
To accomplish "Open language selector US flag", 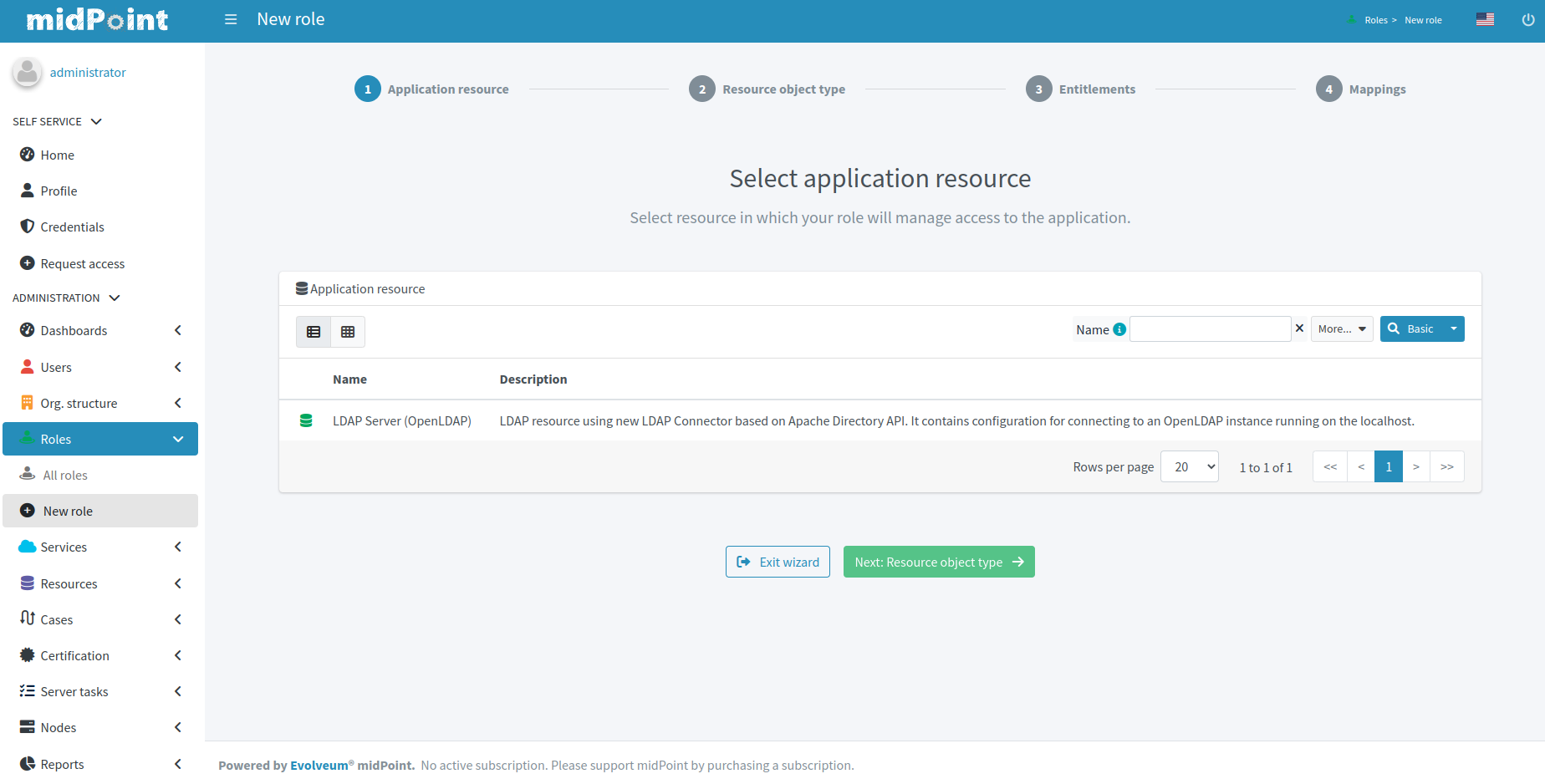I will point(1485,19).
